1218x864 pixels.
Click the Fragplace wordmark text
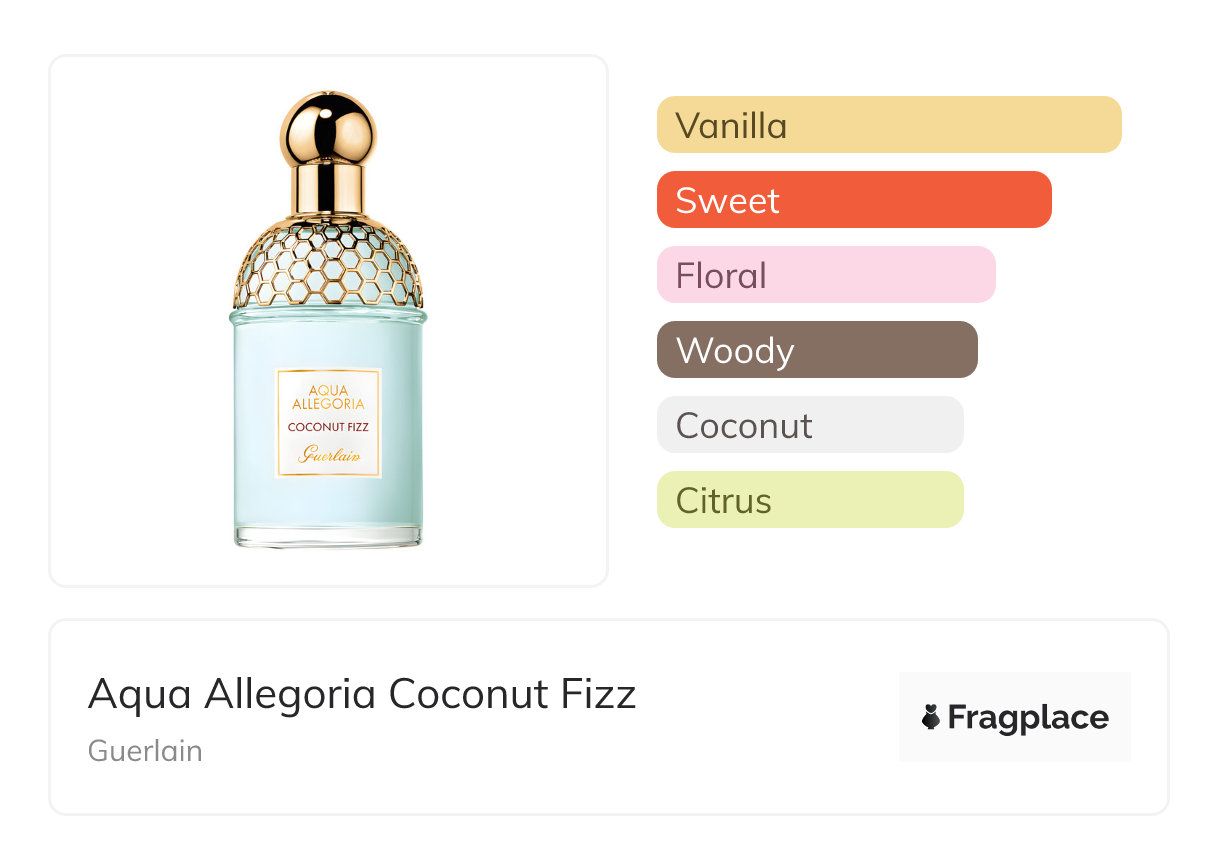[x=1028, y=717]
